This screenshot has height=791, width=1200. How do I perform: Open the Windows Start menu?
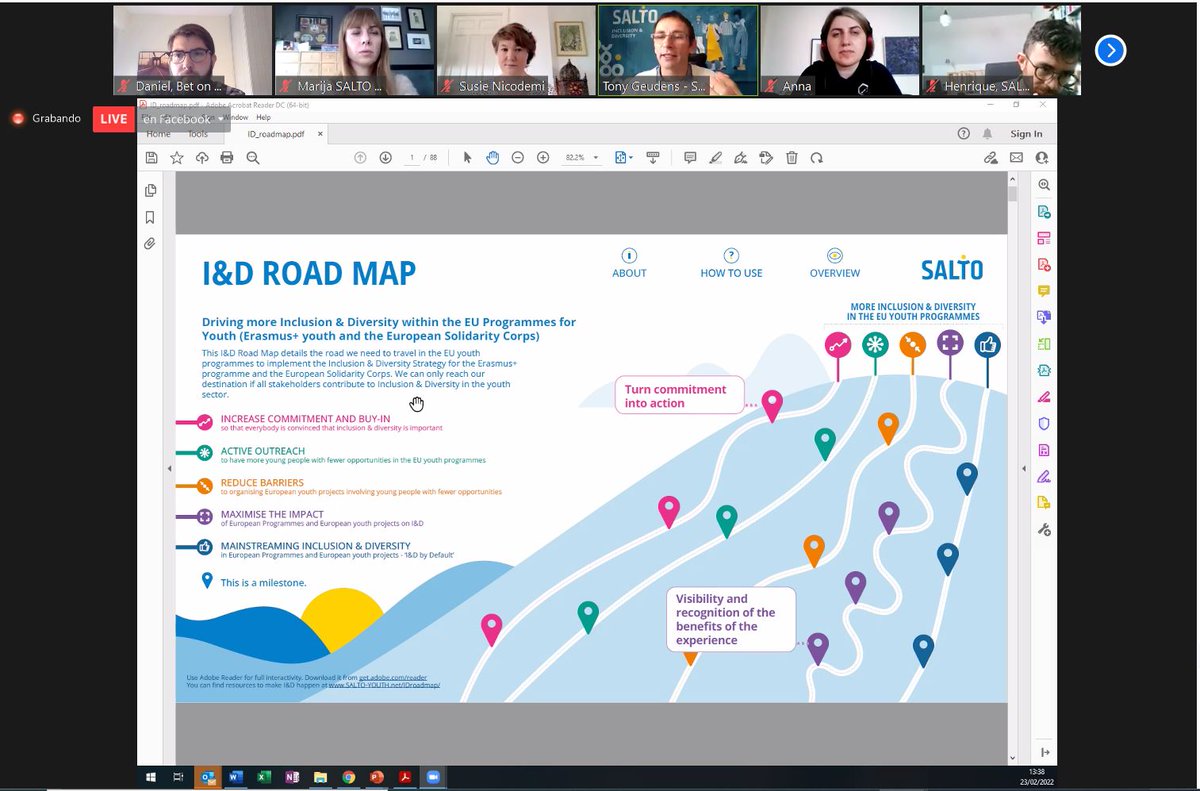point(151,777)
